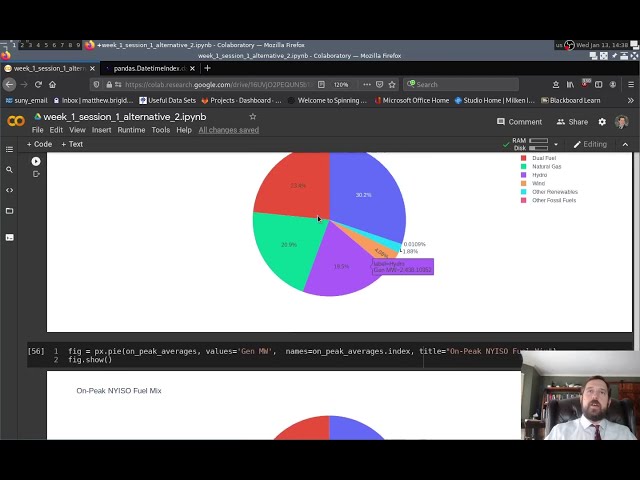
Task: Click the purple 18.5% Hydro slice
Action: click(339, 265)
